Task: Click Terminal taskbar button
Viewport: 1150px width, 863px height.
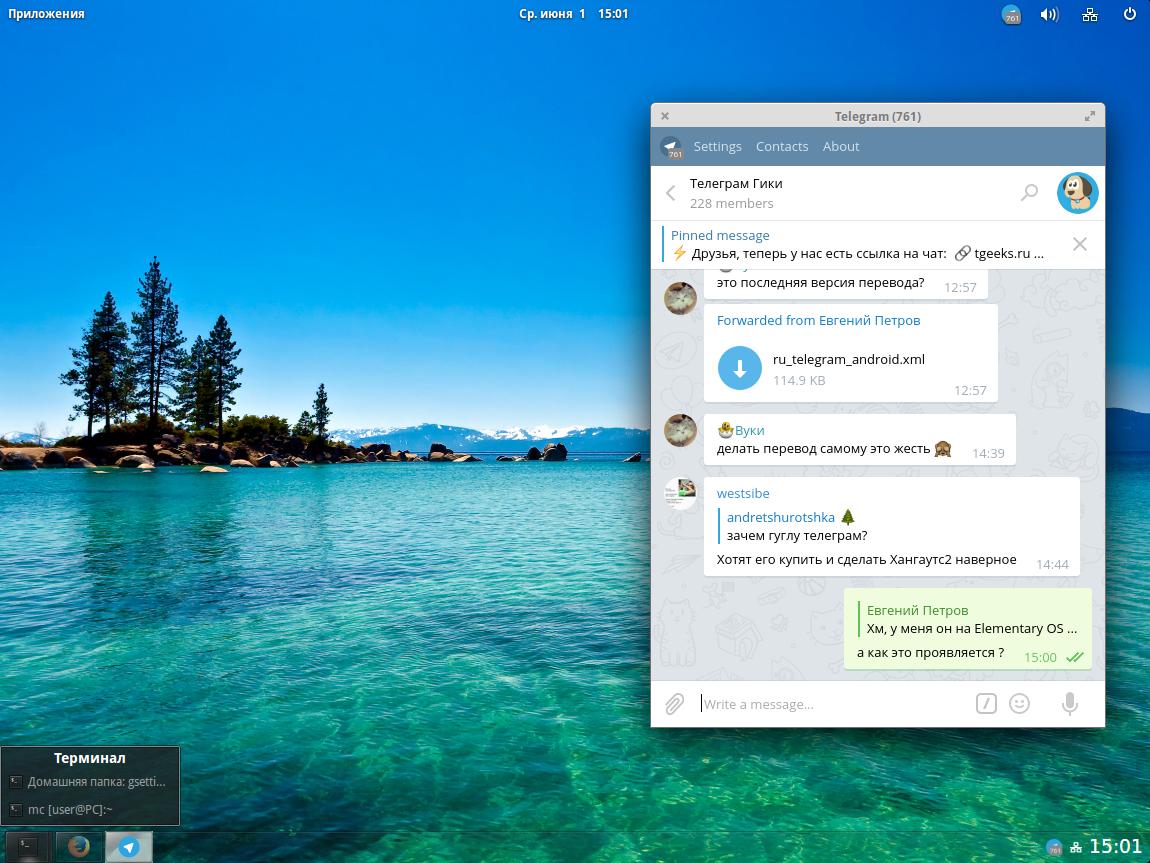Action: pyautogui.click(x=26, y=847)
